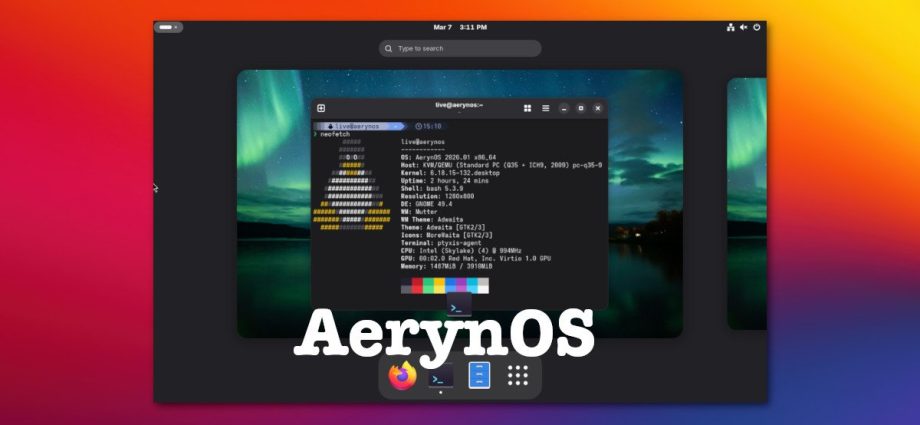Image resolution: width=920 pixels, height=425 pixels.
Task: Open the power icon in the top bar
Action: 757,27
